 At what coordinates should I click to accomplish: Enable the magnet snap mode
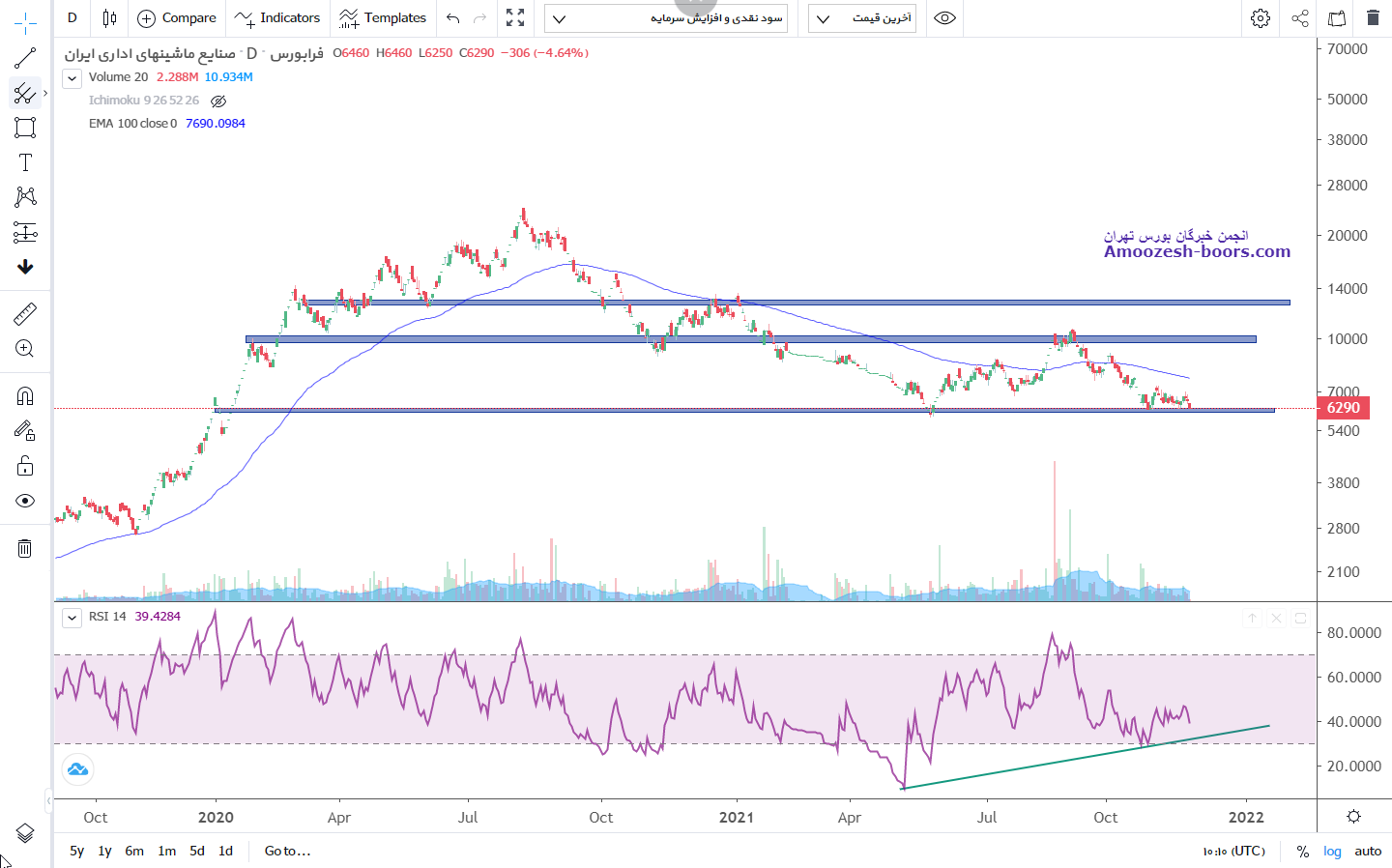click(25, 396)
